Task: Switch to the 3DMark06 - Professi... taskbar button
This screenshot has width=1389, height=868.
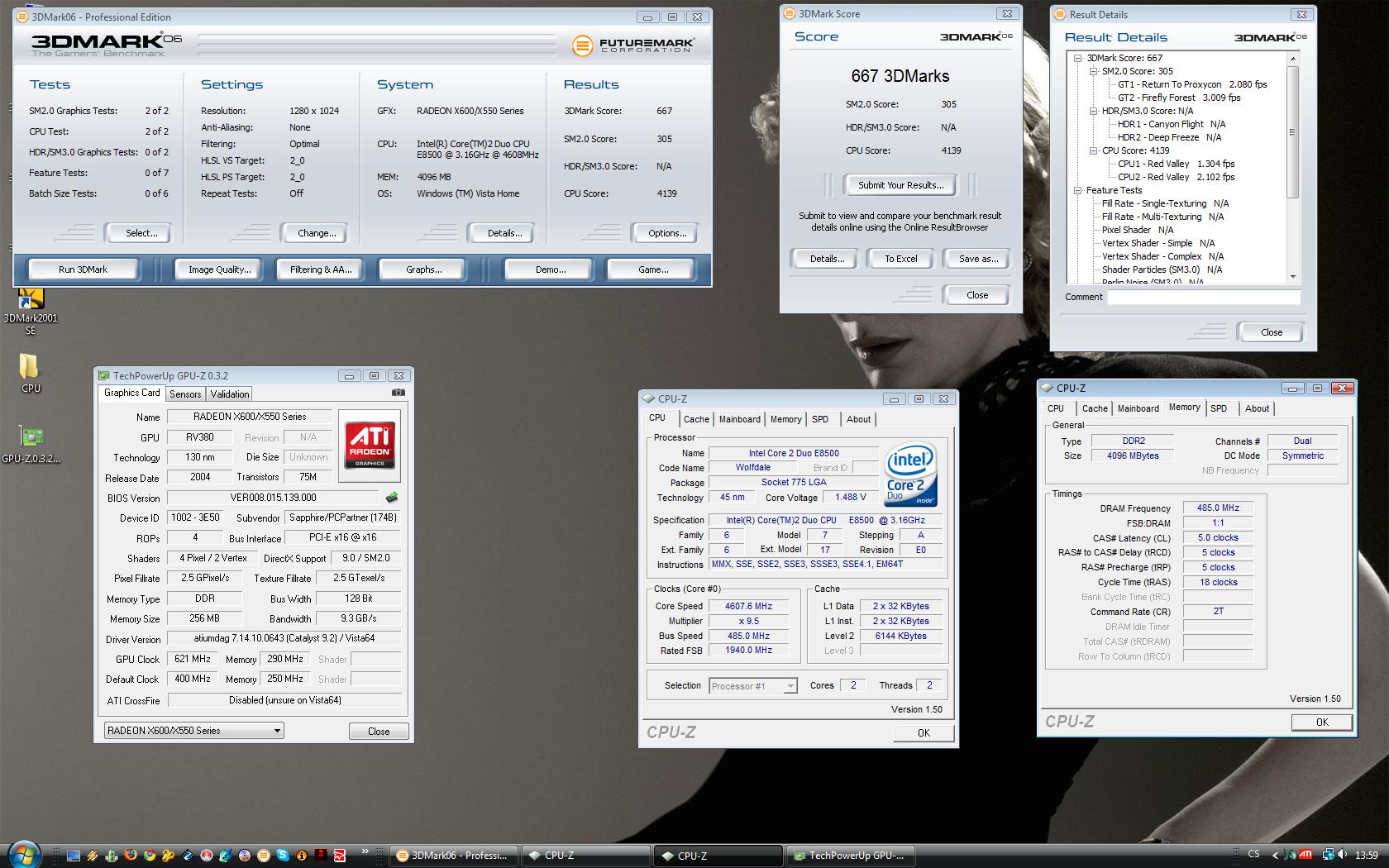Action: [x=454, y=856]
